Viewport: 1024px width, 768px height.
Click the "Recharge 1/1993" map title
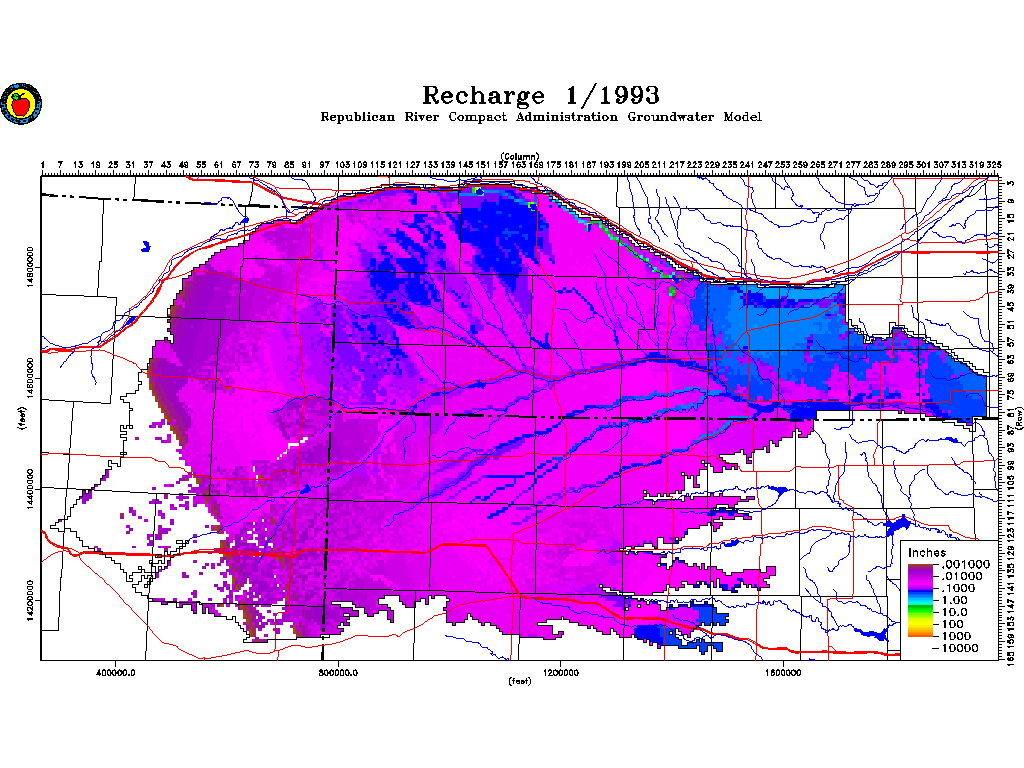(540, 95)
